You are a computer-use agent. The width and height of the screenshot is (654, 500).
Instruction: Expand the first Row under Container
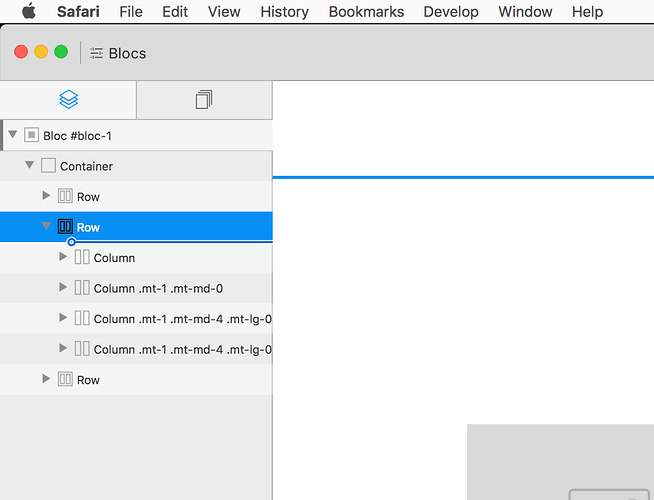pyautogui.click(x=46, y=196)
